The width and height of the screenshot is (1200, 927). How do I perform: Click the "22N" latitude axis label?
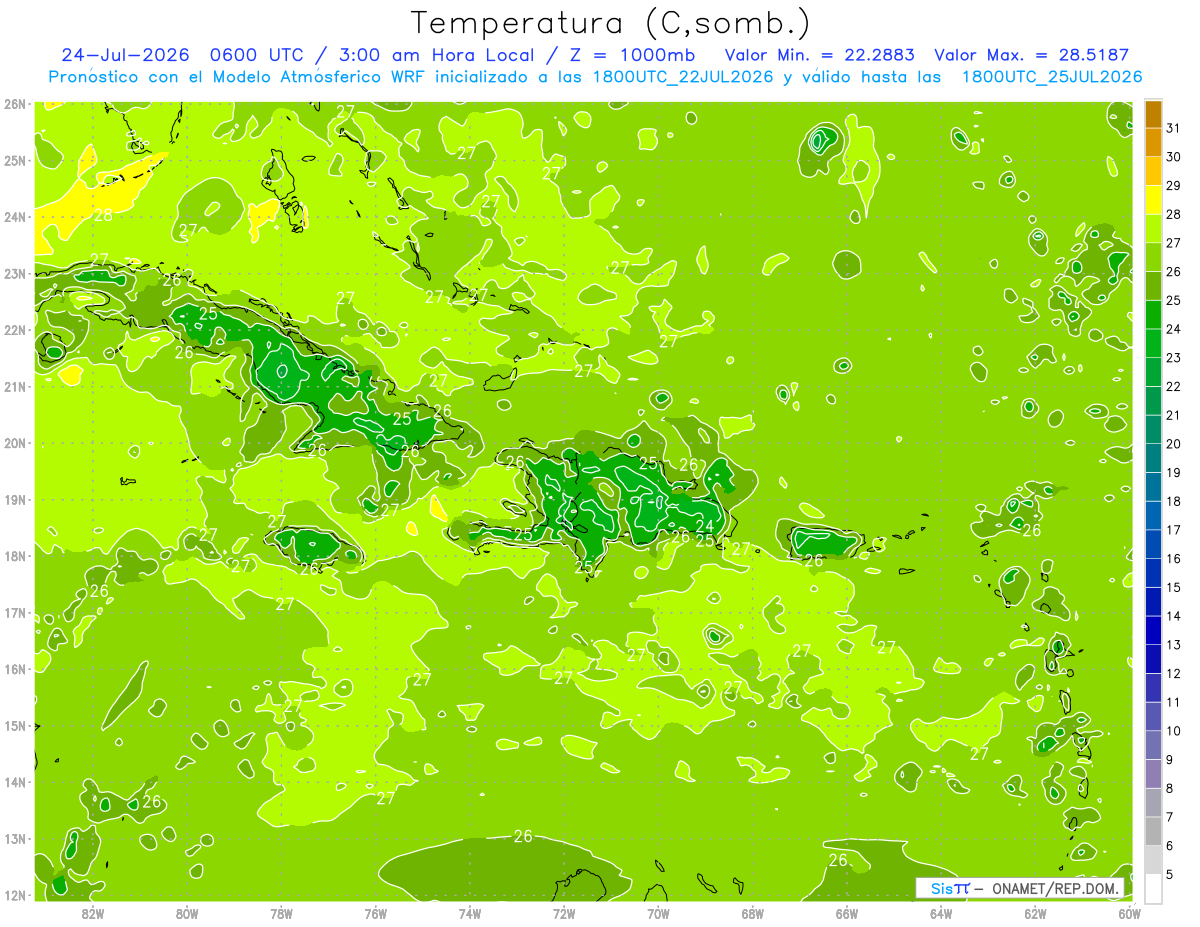click(15, 330)
